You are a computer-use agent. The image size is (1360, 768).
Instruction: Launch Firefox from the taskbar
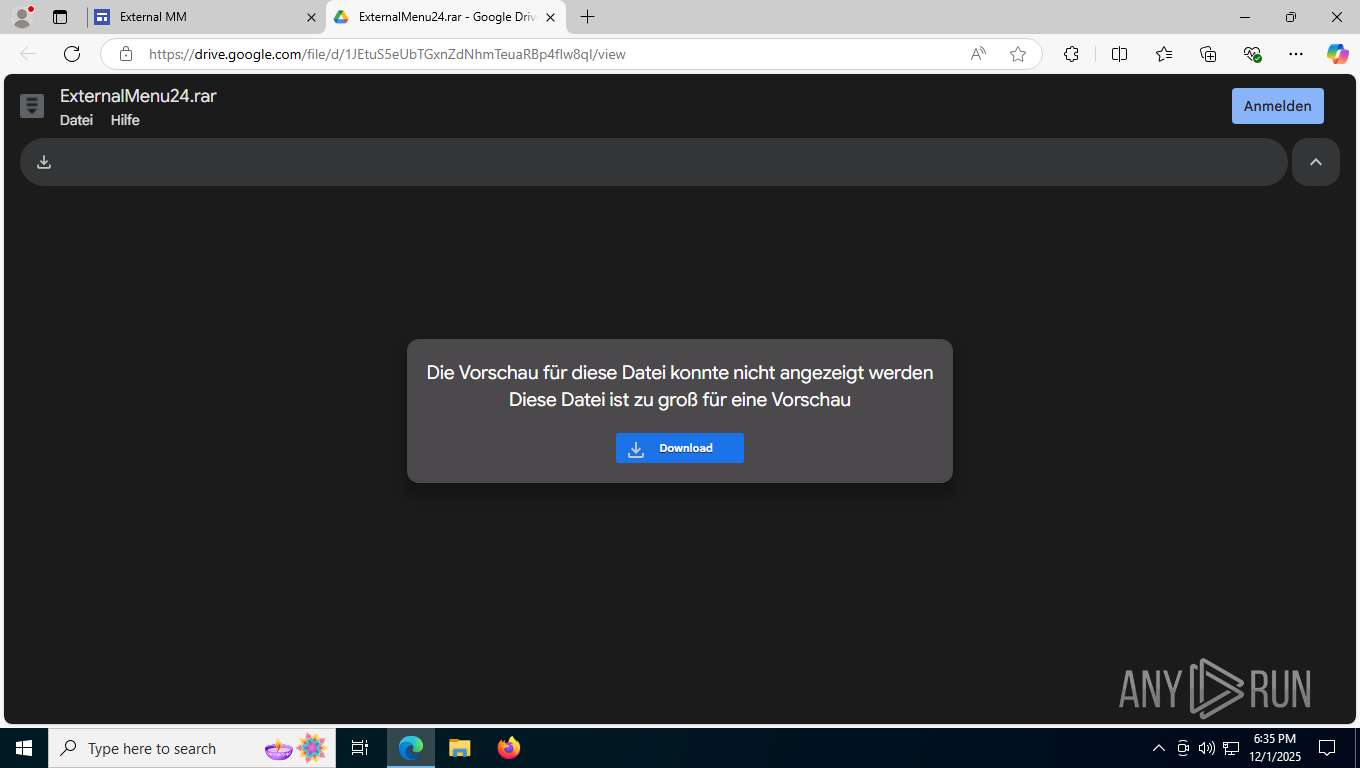point(509,748)
